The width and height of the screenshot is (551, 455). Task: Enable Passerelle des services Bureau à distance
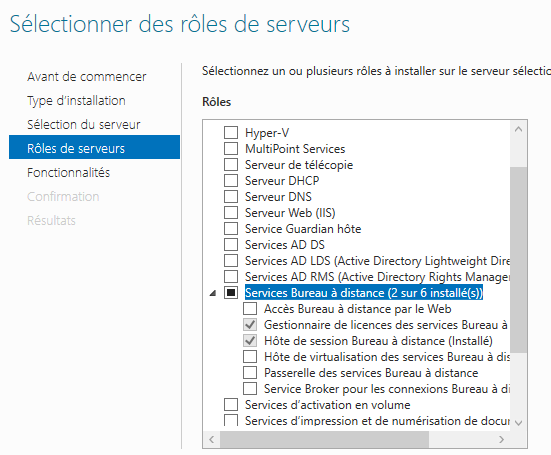(250, 372)
